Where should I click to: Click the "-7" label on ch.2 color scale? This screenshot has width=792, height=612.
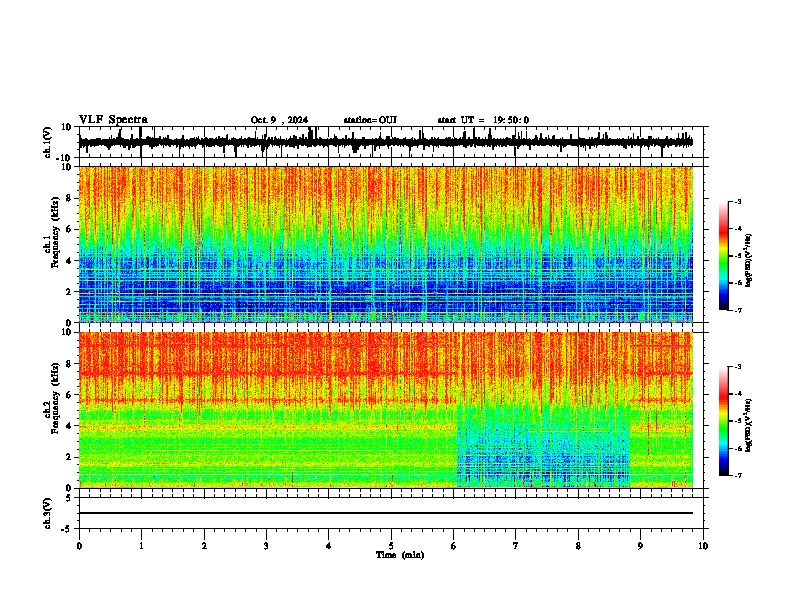(737, 475)
